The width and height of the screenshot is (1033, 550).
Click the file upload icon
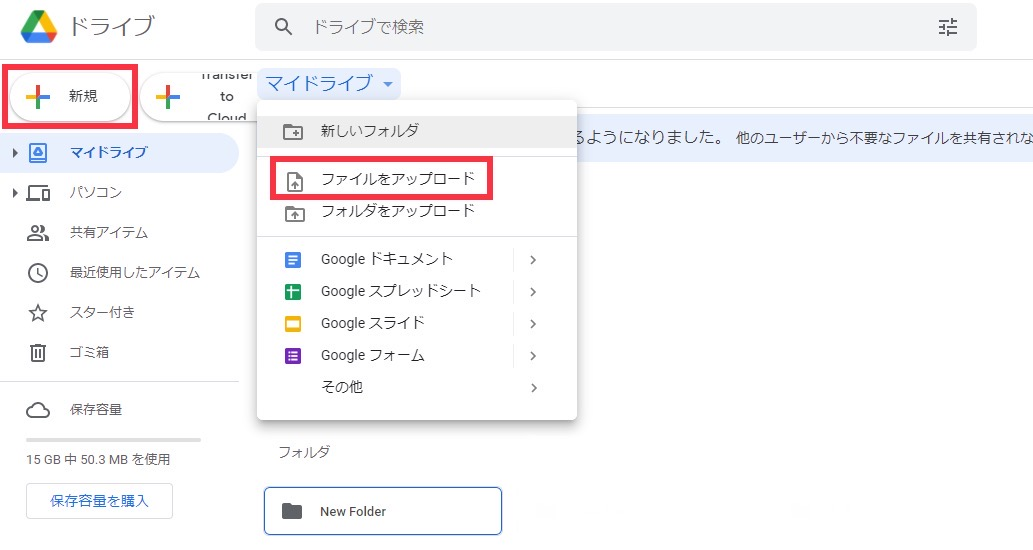click(294, 182)
